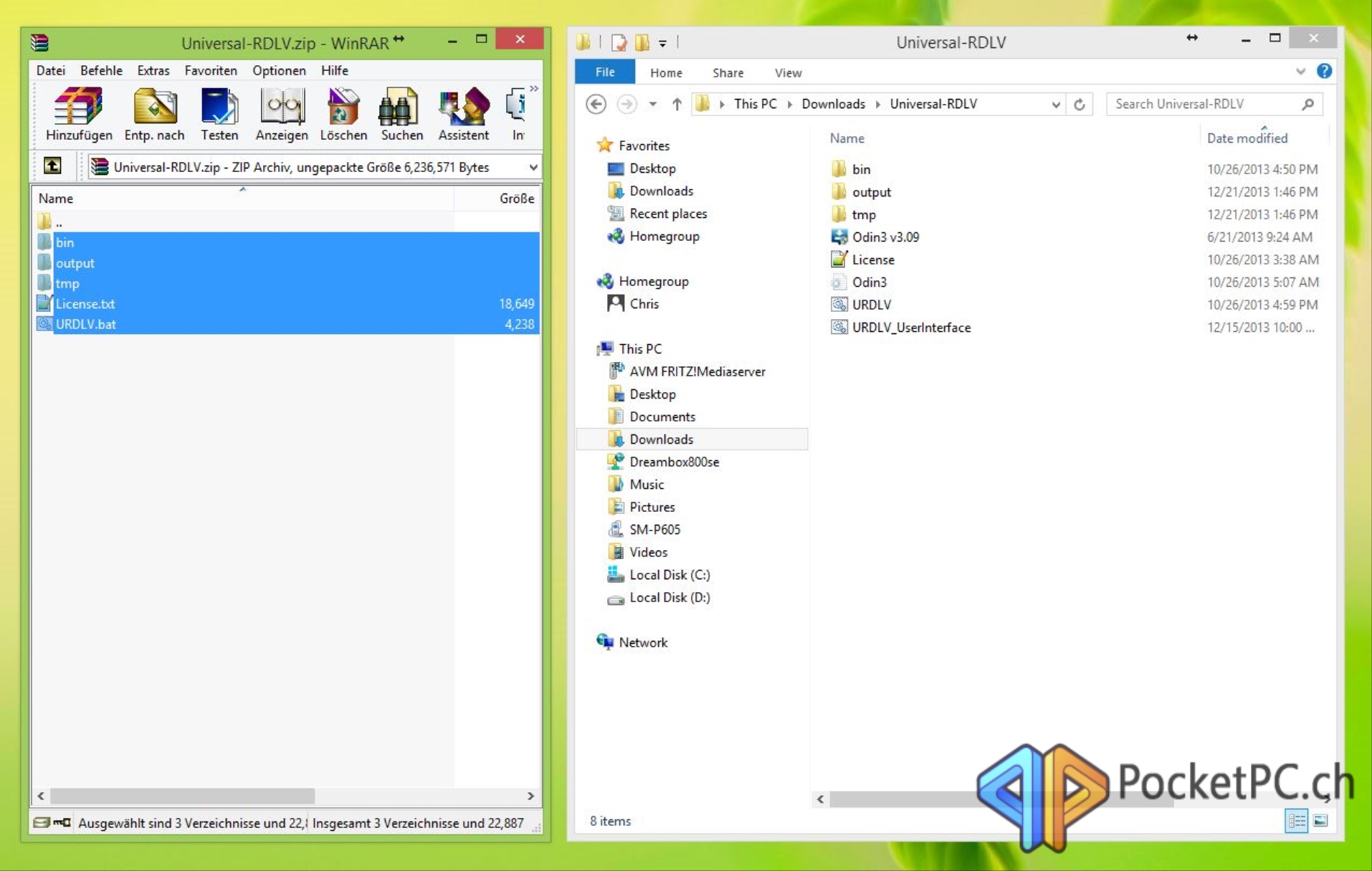Click the Forward navigation arrow in Explorer
Viewport: 1372px width, 871px height.
tap(627, 104)
